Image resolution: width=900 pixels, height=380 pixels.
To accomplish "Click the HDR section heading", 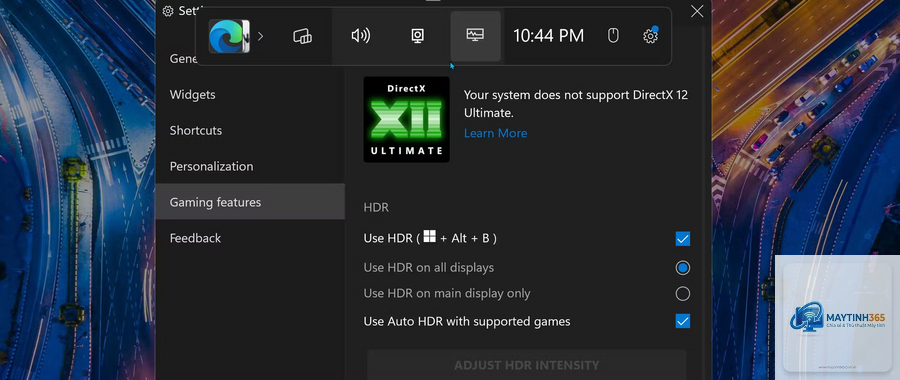I will (x=376, y=207).
